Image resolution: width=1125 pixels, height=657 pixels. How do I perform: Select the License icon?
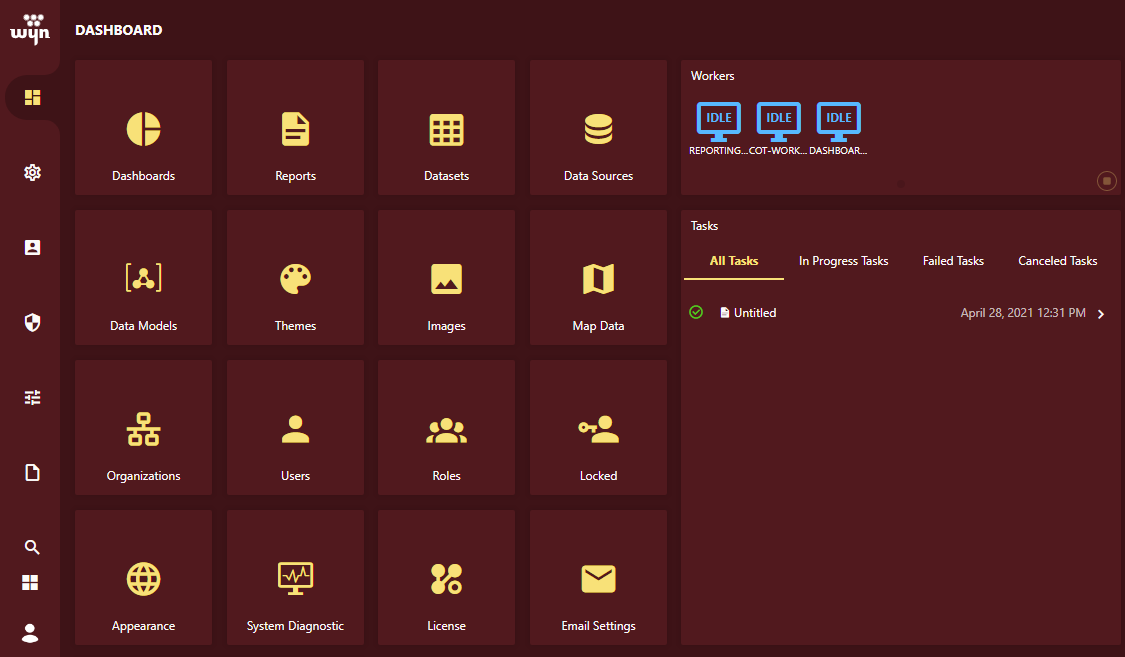click(446, 578)
